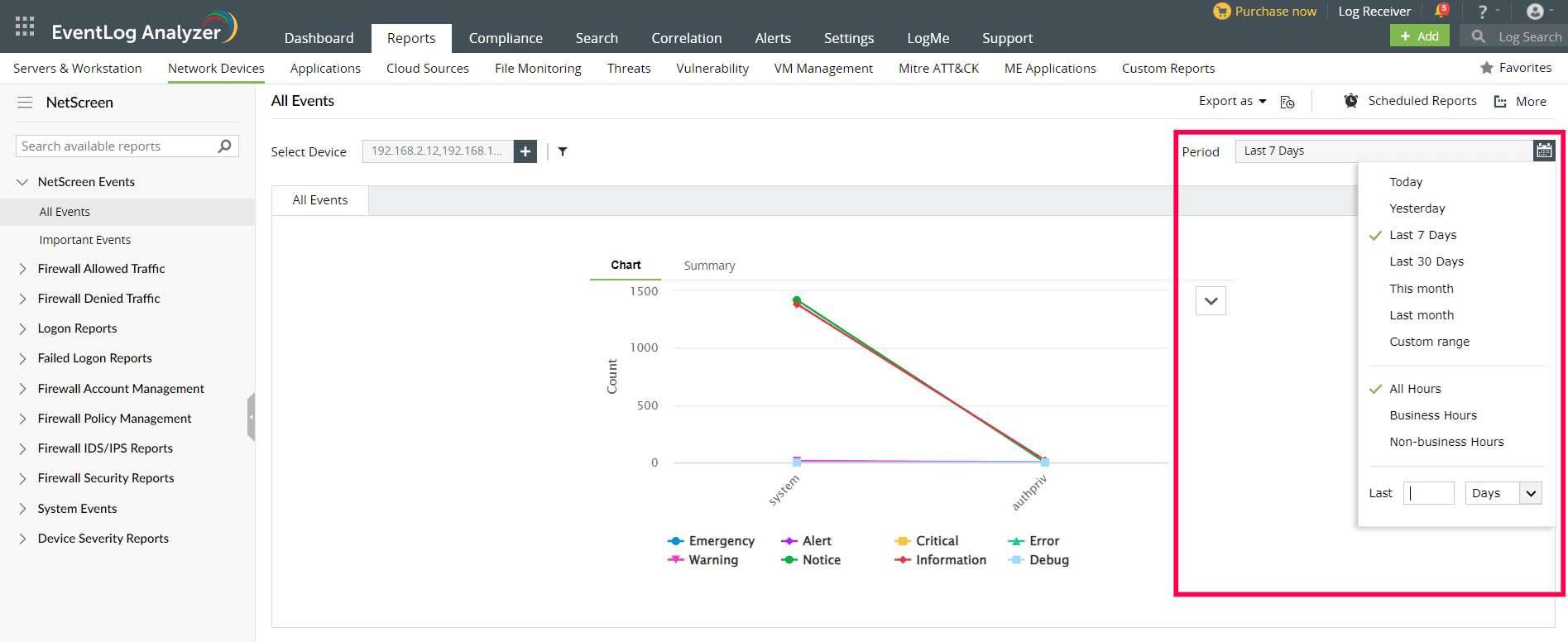Toggle the Warning series in the legend
The image size is (1568, 642).
702,560
